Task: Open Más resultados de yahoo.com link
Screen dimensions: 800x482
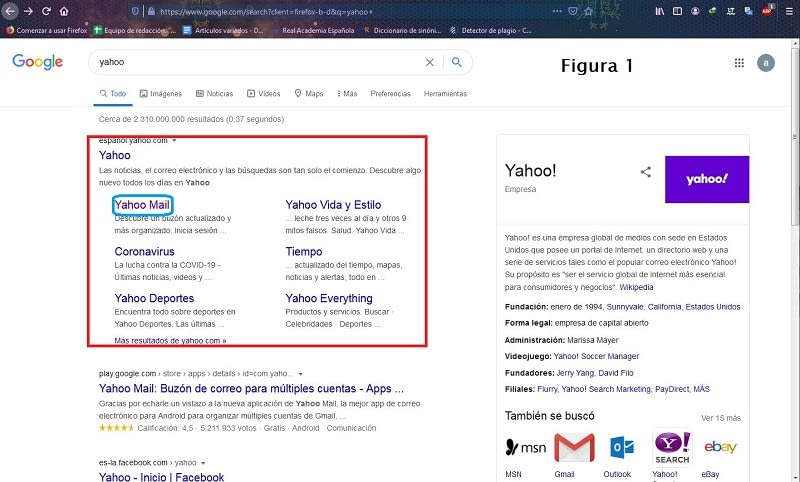Action: coord(170,340)
